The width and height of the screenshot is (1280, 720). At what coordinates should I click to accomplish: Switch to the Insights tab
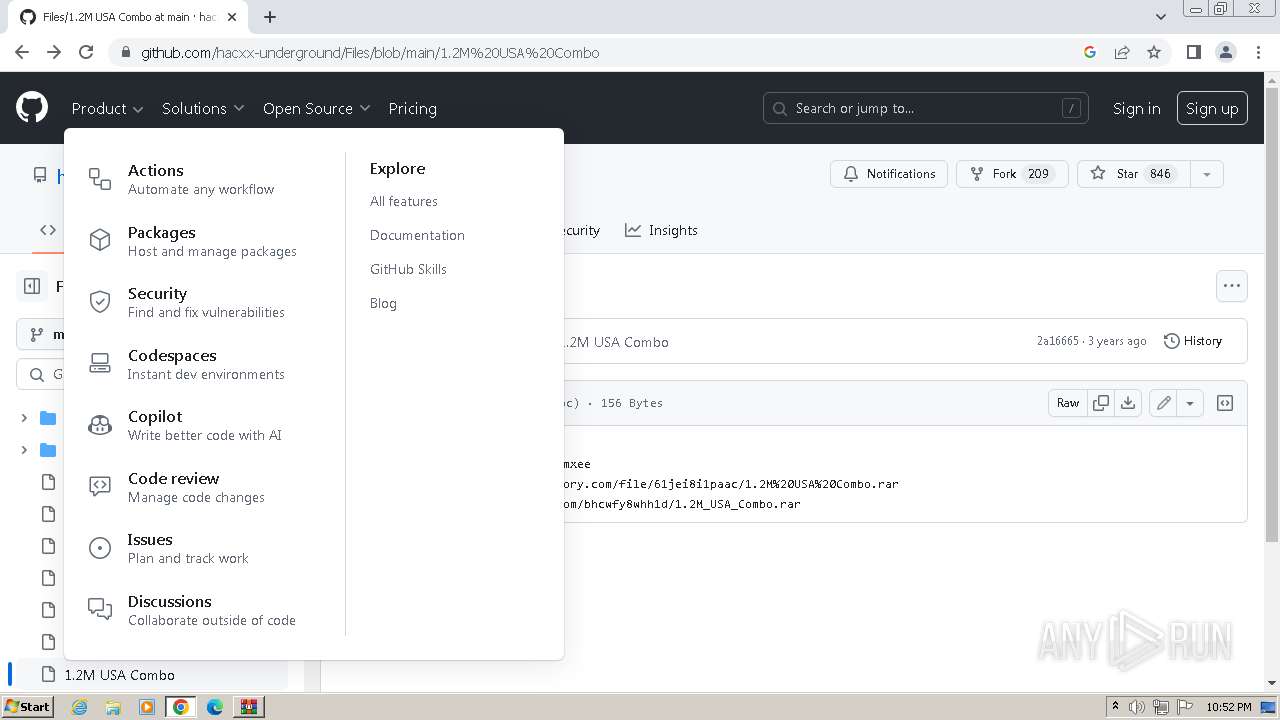[661, 230]
